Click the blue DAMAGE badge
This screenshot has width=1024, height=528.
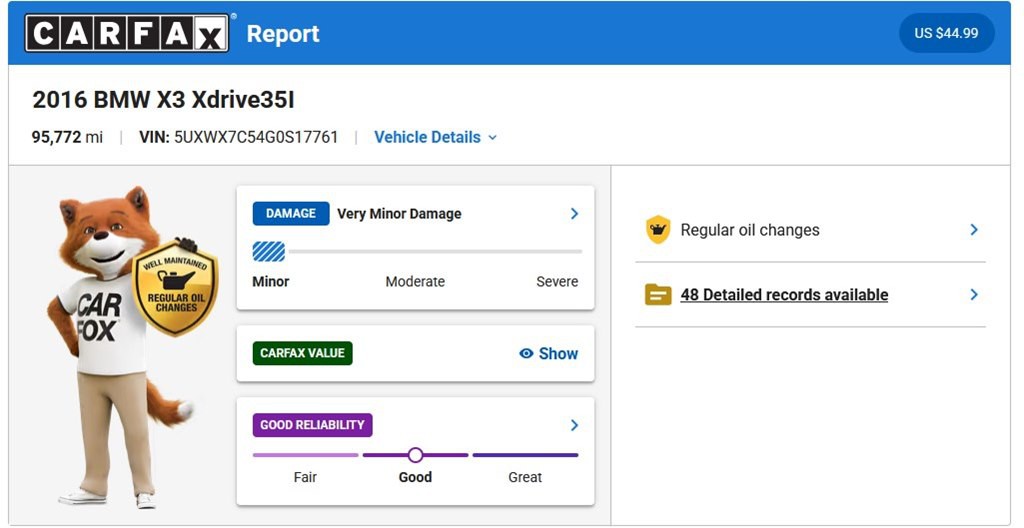coord(291,214)
